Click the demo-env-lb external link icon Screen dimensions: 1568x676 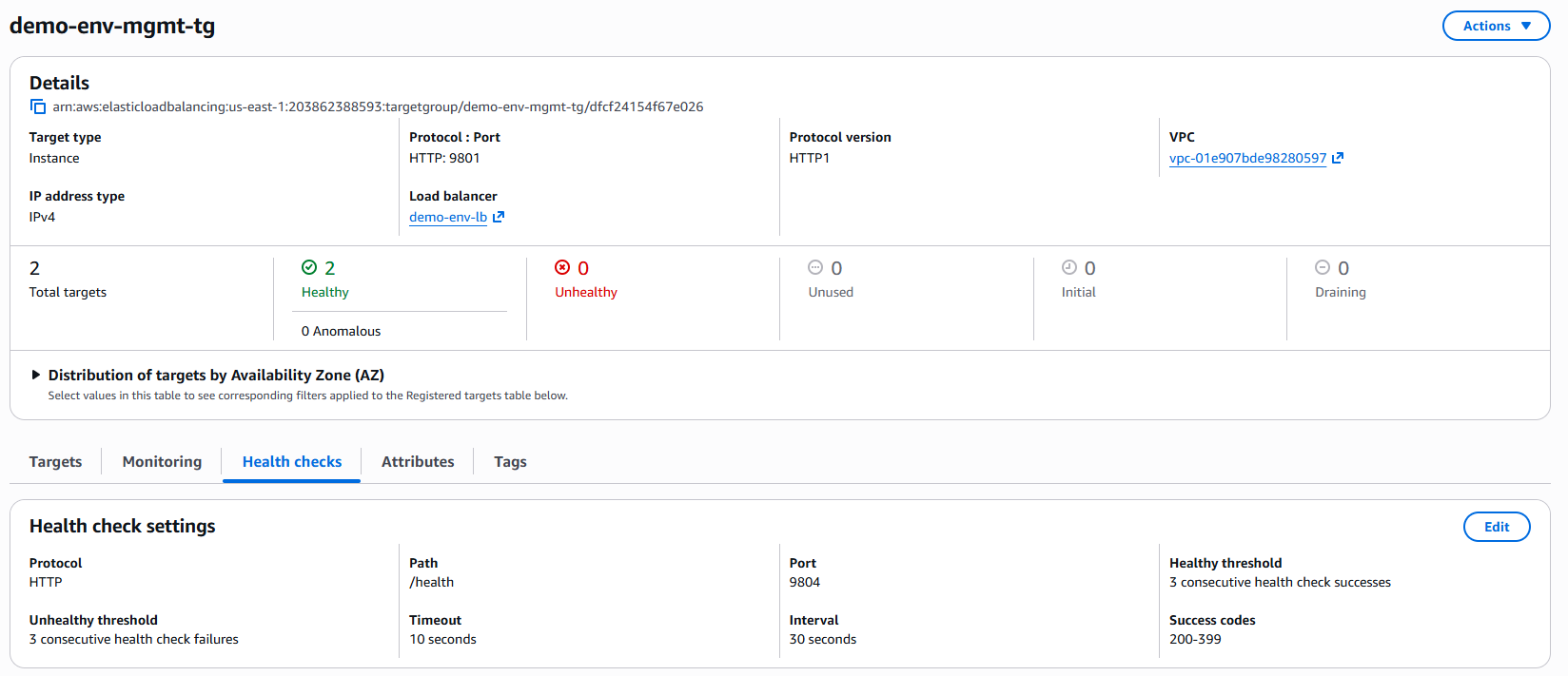pyautogui.click(x=499, y=217)
